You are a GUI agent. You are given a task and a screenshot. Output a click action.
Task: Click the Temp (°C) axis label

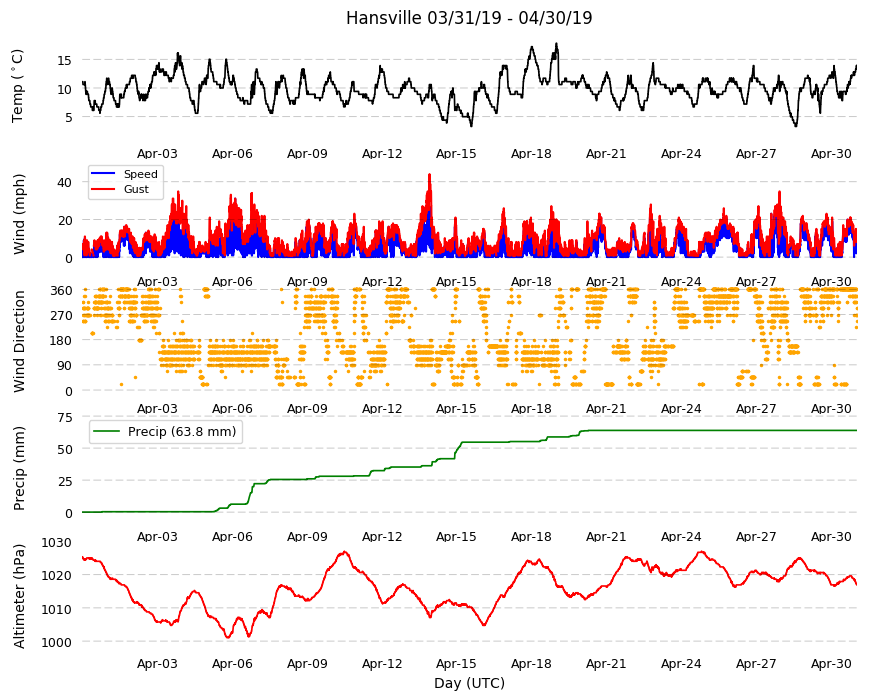(18, 86)
